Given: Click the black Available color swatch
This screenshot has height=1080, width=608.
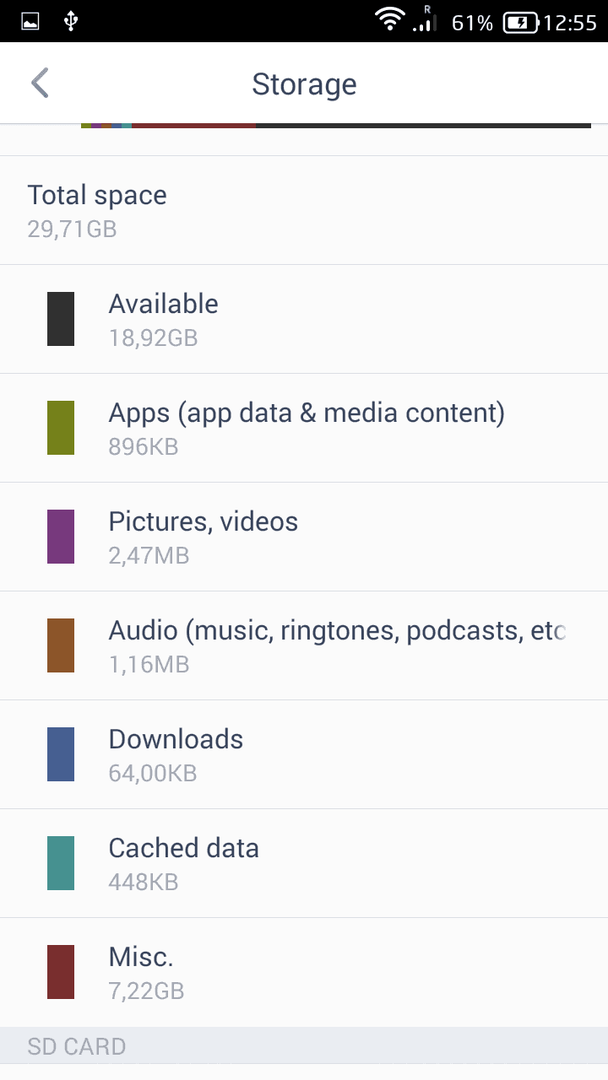Looking at the screenshot, I should pyautogui.click(x=61, y=319).
